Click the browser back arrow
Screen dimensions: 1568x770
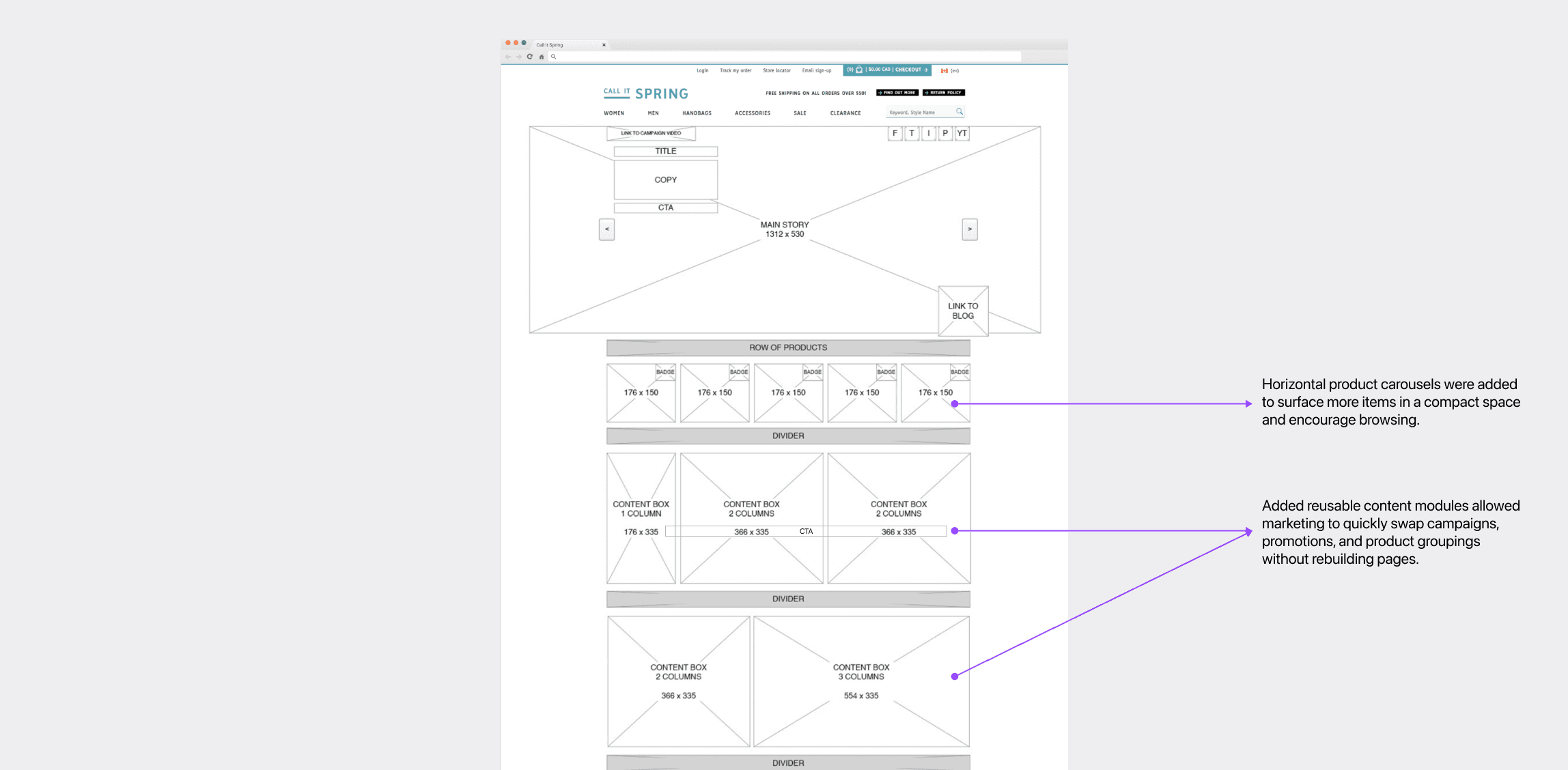pos(508,57)
